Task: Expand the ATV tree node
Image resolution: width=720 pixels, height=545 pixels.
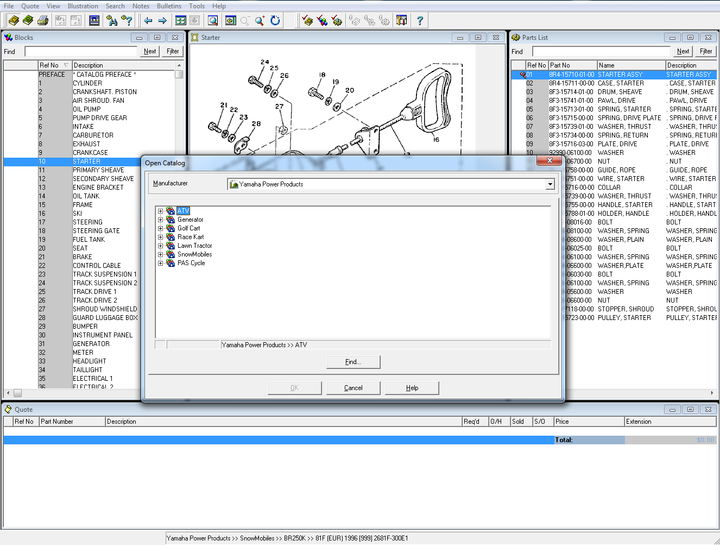Action: (160, 211)
